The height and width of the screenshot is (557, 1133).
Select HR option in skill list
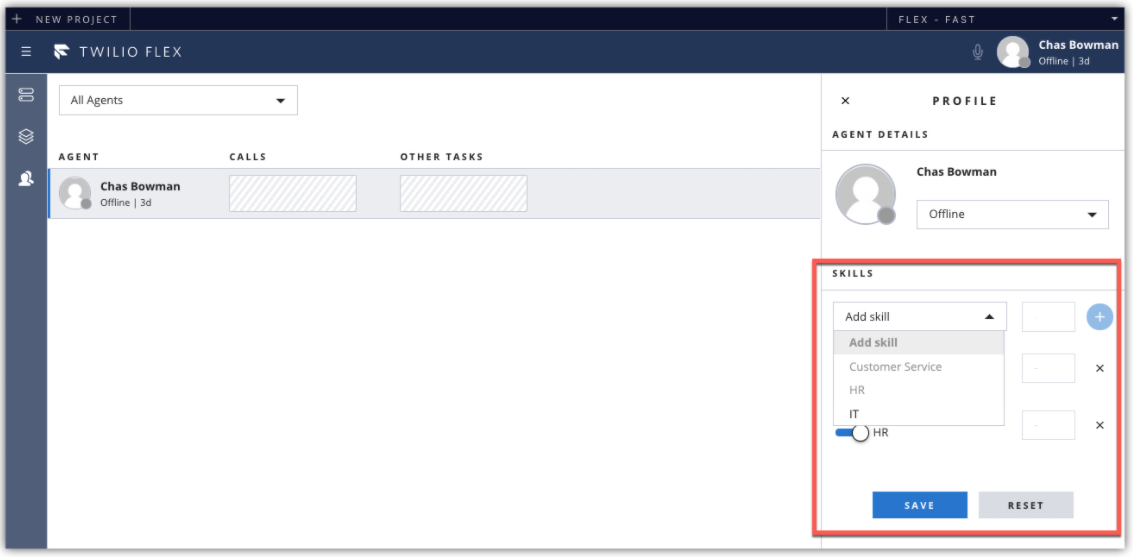click(x=919, y=390)
